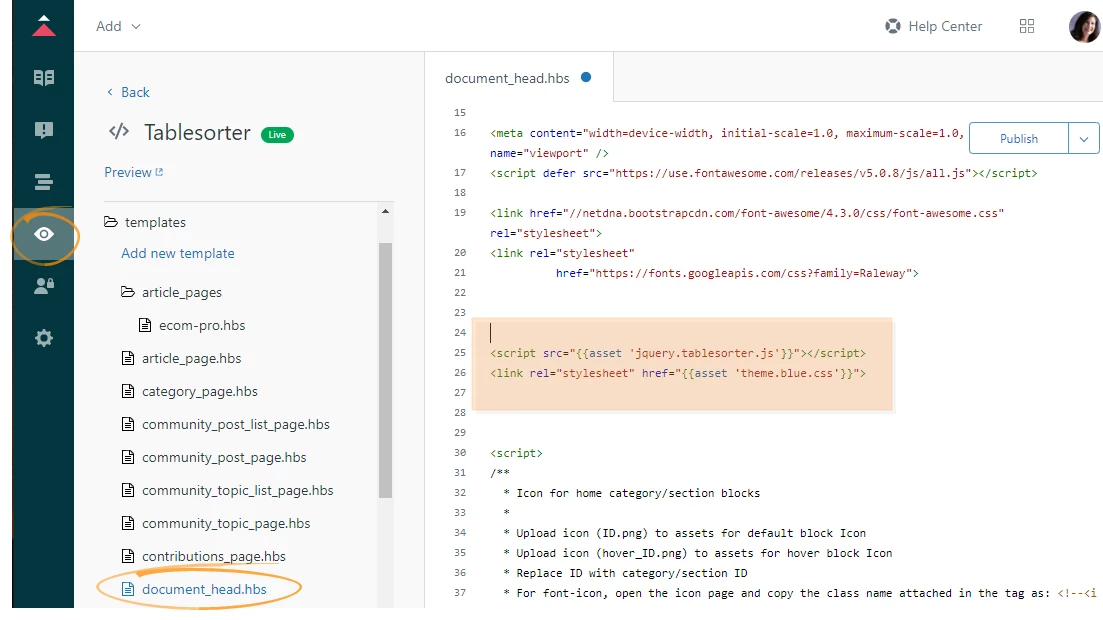Click the ecom-pro.hbs file icon
This screenshot has height=620, width=1103.
(145, 324)
